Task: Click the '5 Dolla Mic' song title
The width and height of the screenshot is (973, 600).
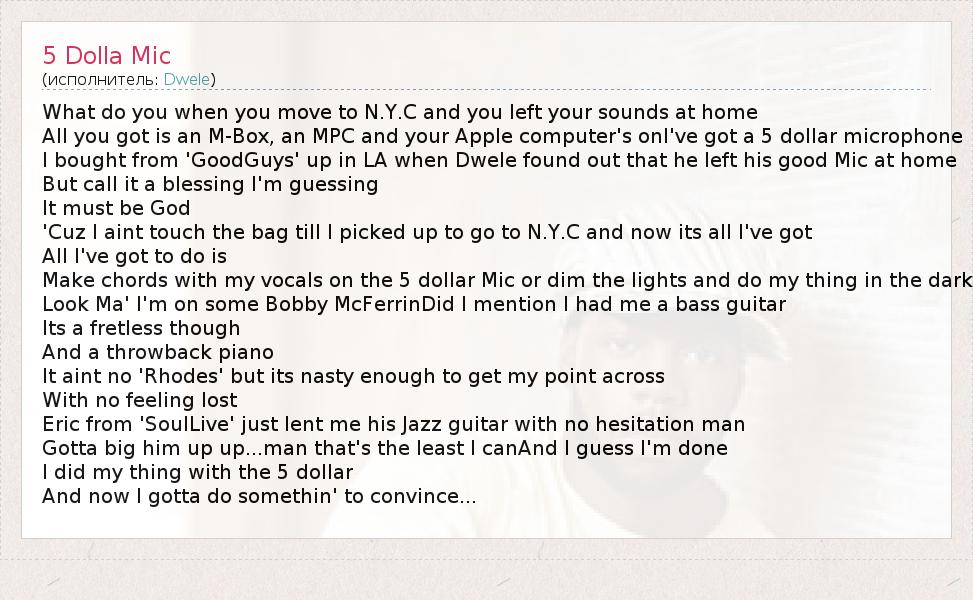Action: point(107,55)
